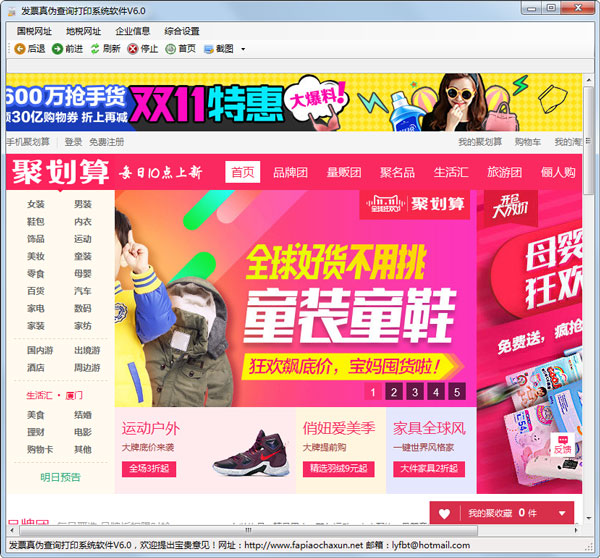Select the 首页 tab in the red navigation bar
600x558 pixels.
243,172
